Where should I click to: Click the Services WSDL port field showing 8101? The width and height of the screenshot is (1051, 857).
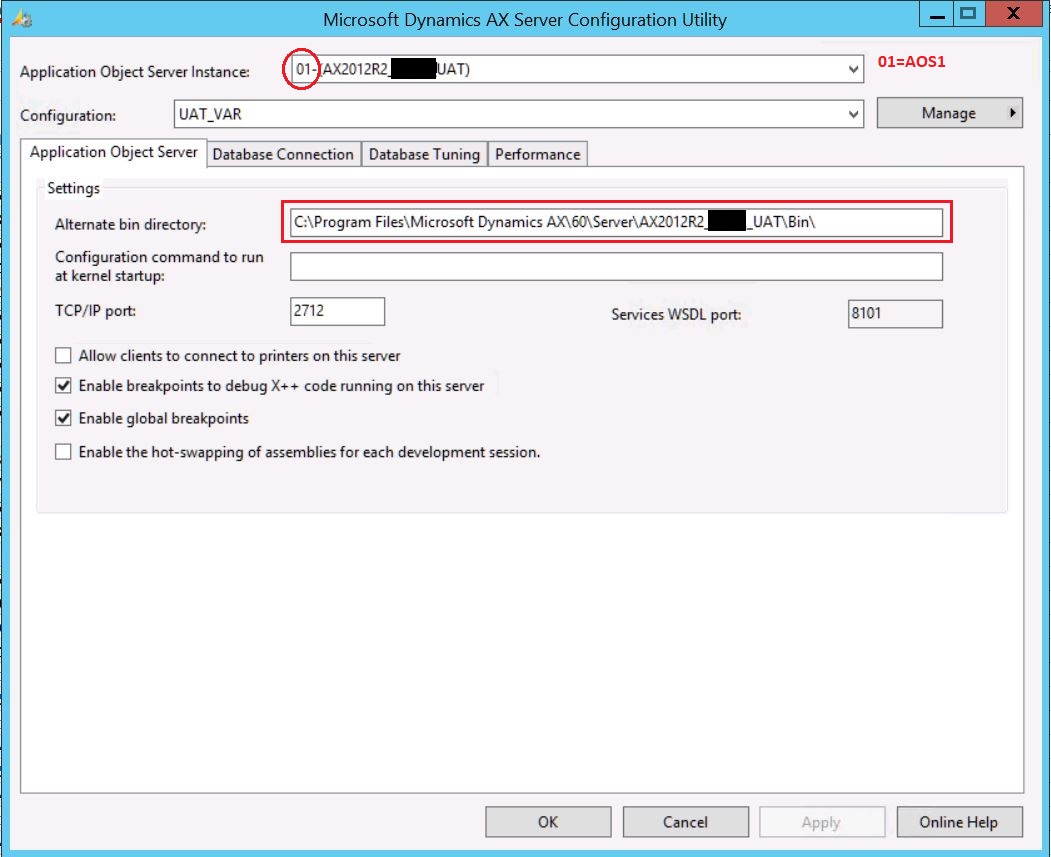tap(893, 314)
